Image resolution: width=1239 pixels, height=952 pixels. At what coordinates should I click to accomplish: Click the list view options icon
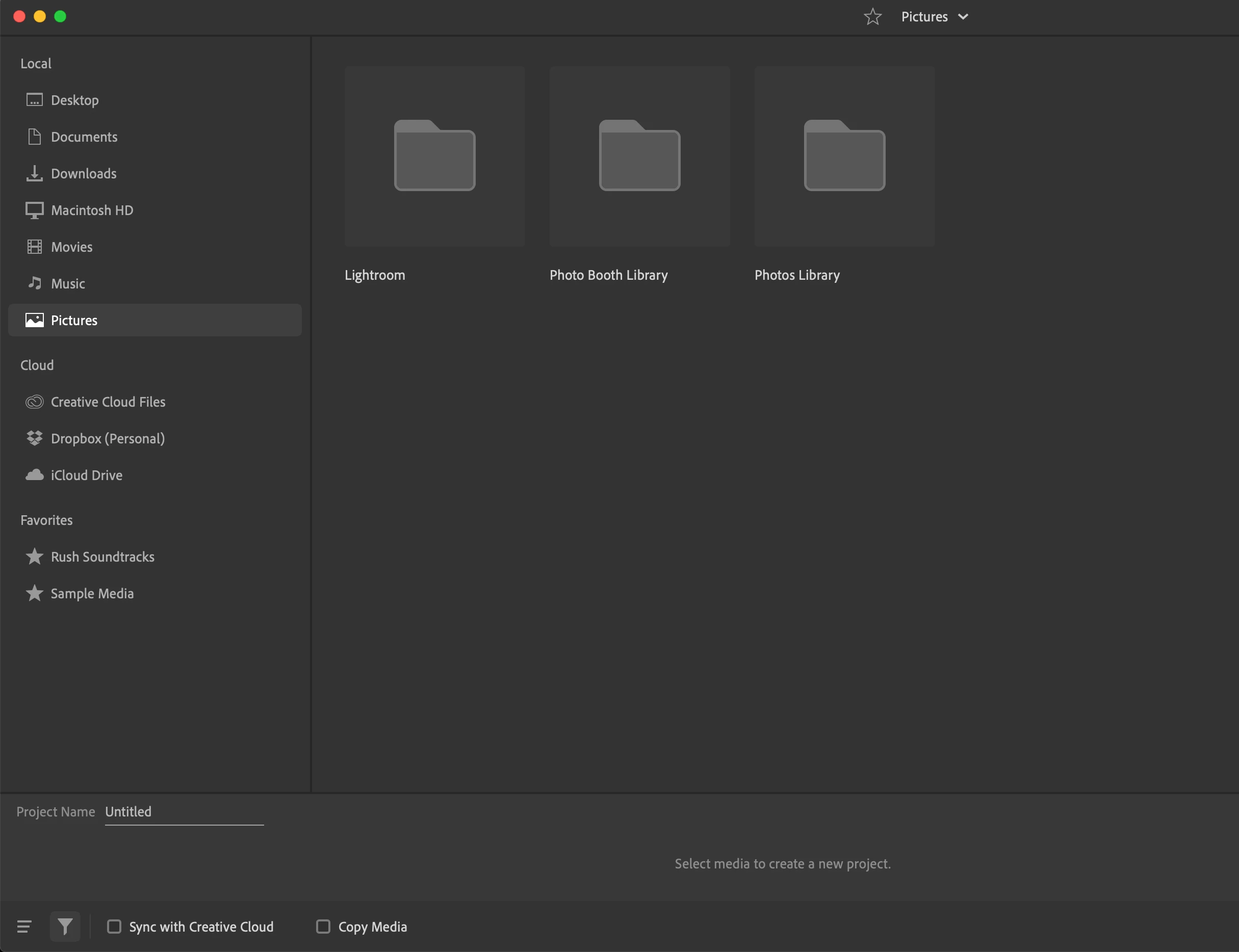point(24,927)
